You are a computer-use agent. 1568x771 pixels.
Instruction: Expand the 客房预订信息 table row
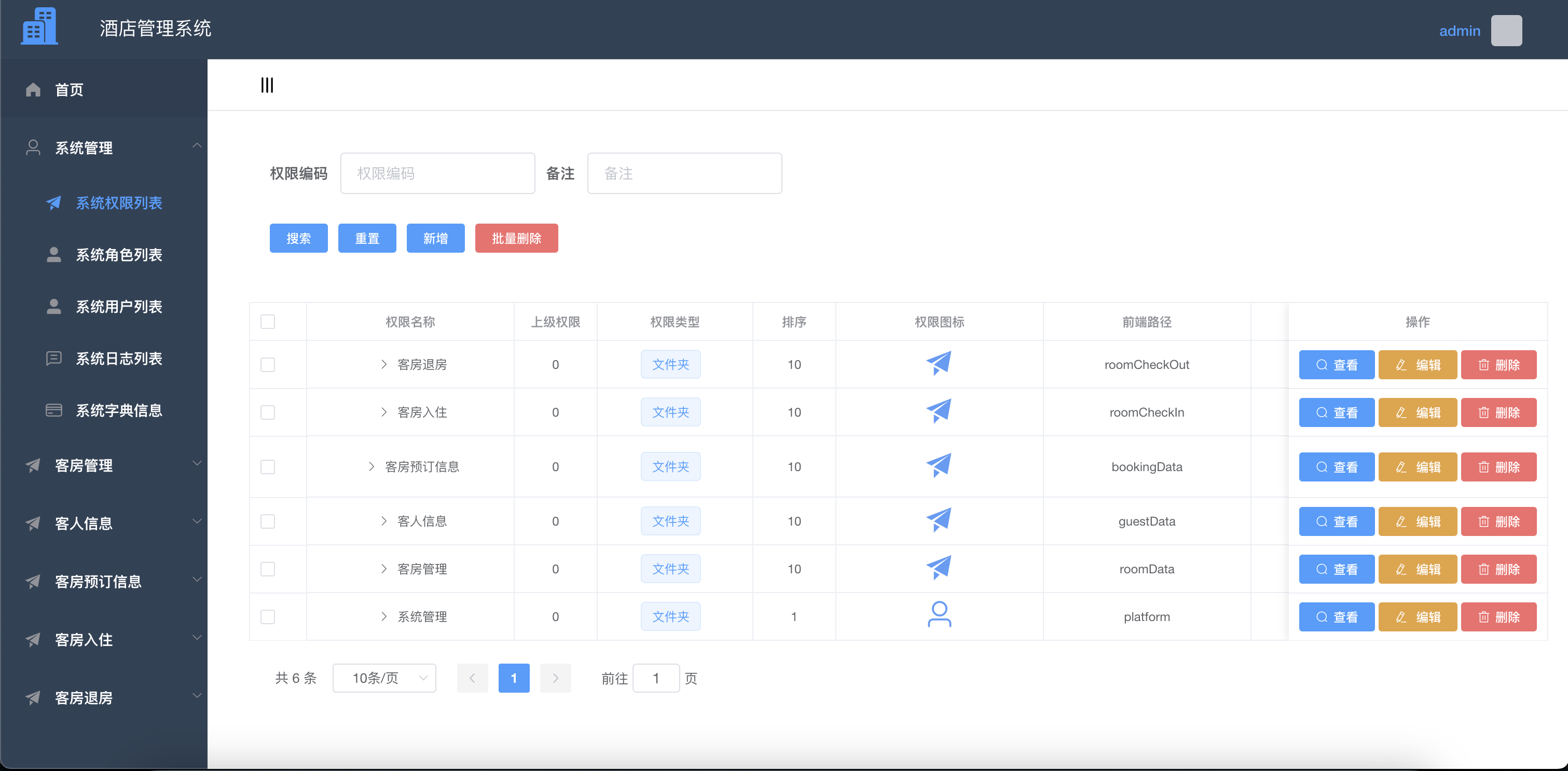click(372, 467)
